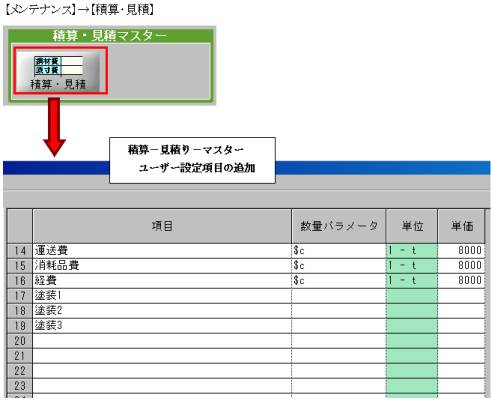Image resolution: width=492 pixels, height=401 pixels.
Task: Click the 積算・見積マスター panel title
Action: (110, 36)
